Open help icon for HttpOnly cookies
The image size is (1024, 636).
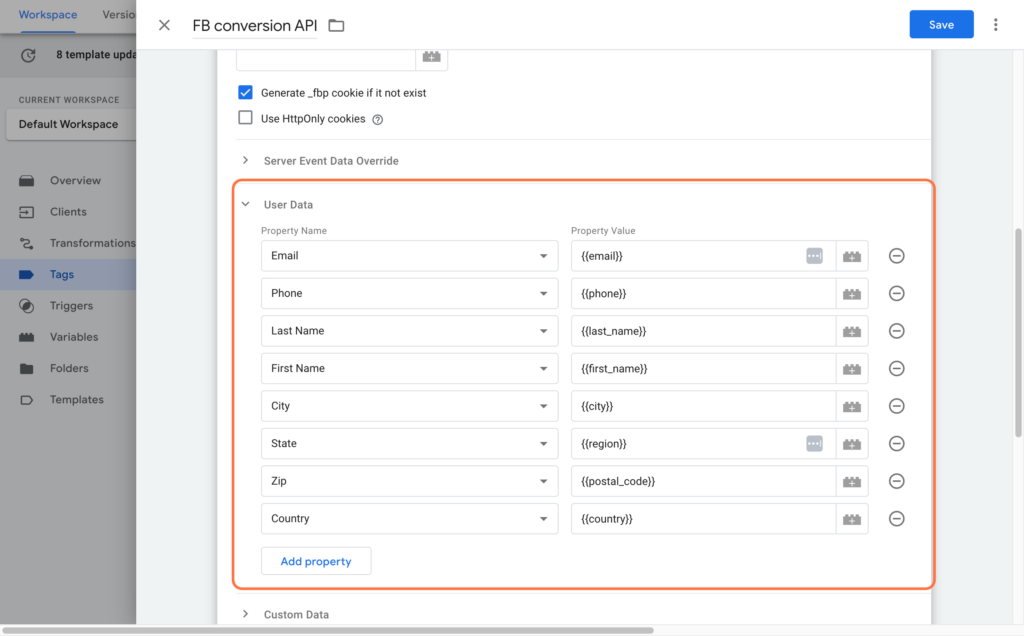pyautogui.click(x=377, y=119)
